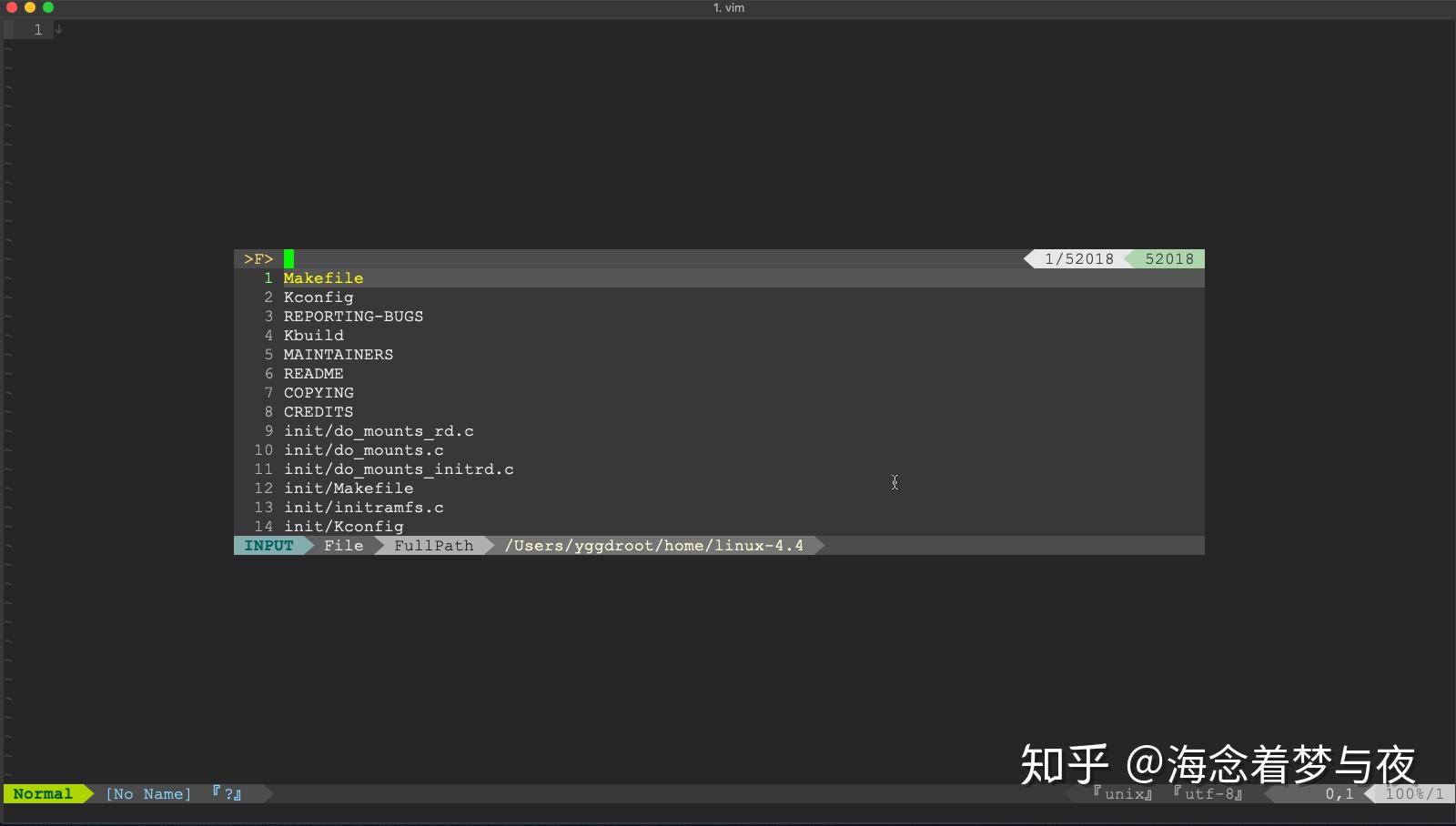The height and width of the screenshot is (826, 1456).
Task: Click the 1. vim window title
Action: (727, 8)
